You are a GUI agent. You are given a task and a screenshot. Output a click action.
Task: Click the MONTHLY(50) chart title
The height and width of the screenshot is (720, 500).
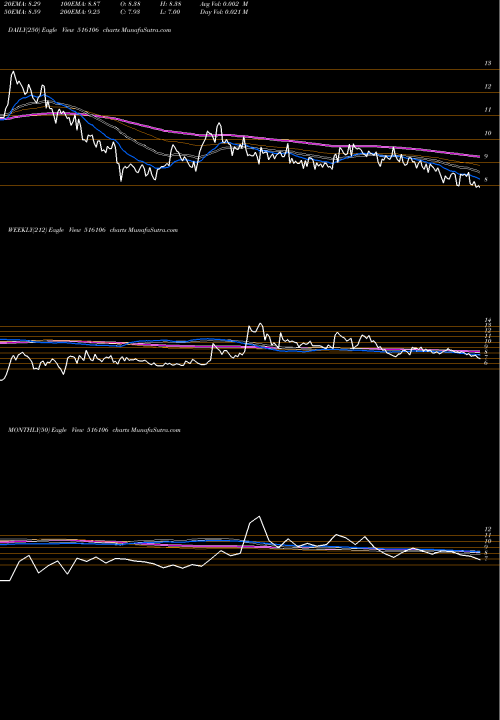tap(94, 430)
